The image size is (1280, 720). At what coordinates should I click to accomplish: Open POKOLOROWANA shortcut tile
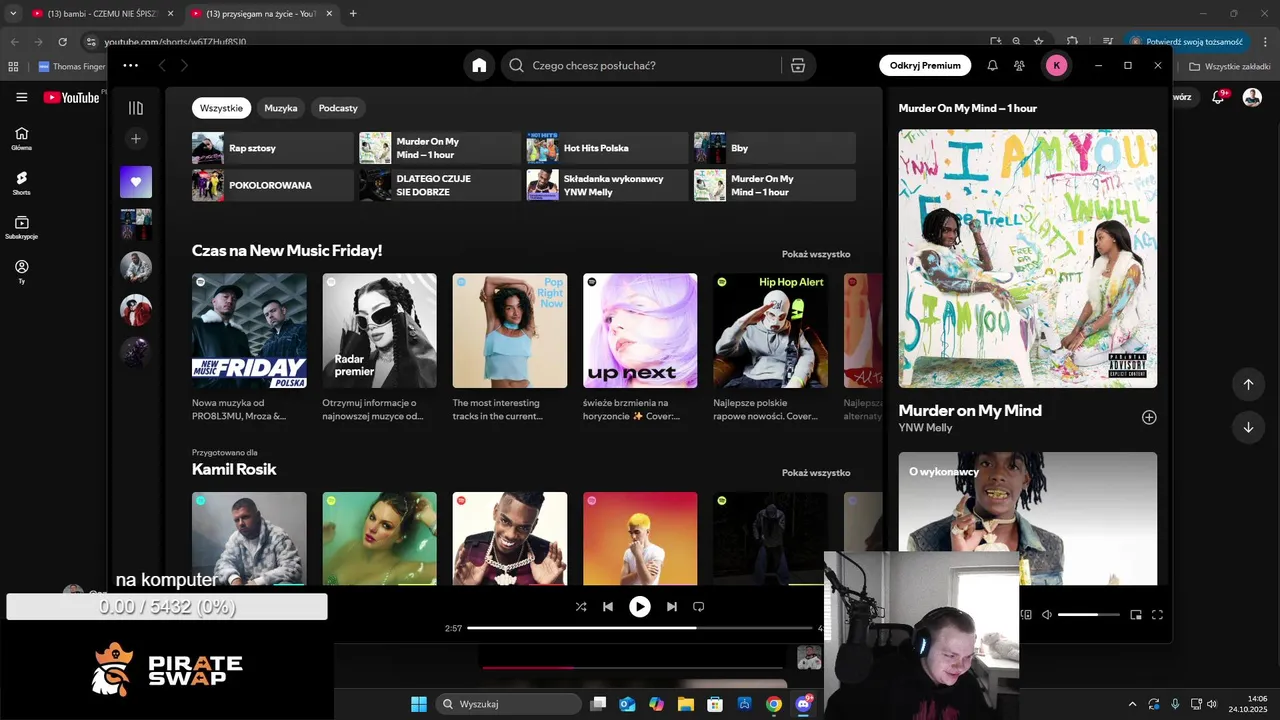pyautogui.click(x=273, y=185)
